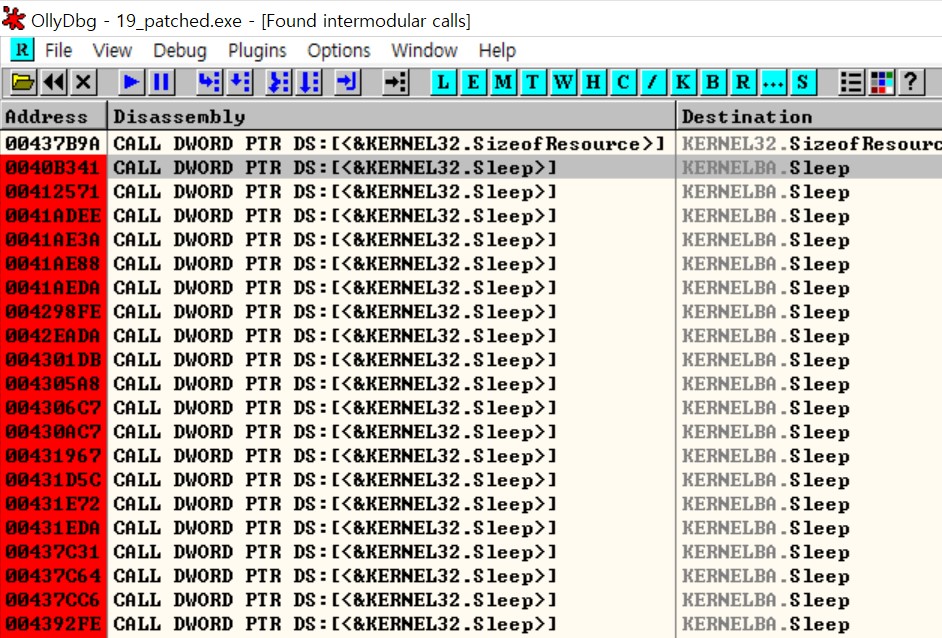The width and height of the screenshot is (942, 638).
Task: Show Breakpoints with B button
Action: tap(713, 82)
